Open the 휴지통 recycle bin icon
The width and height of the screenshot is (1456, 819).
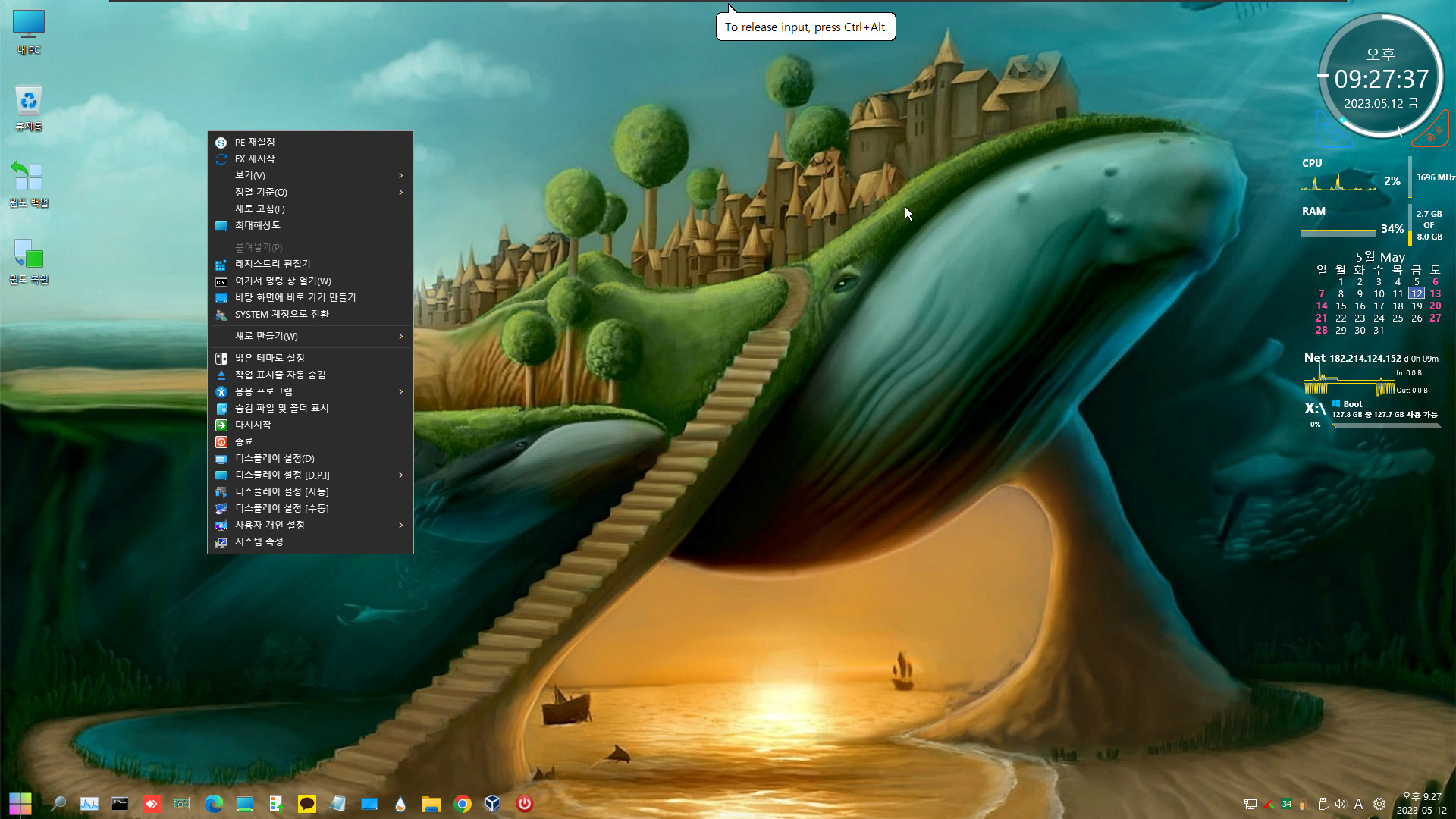click(29, 108)
